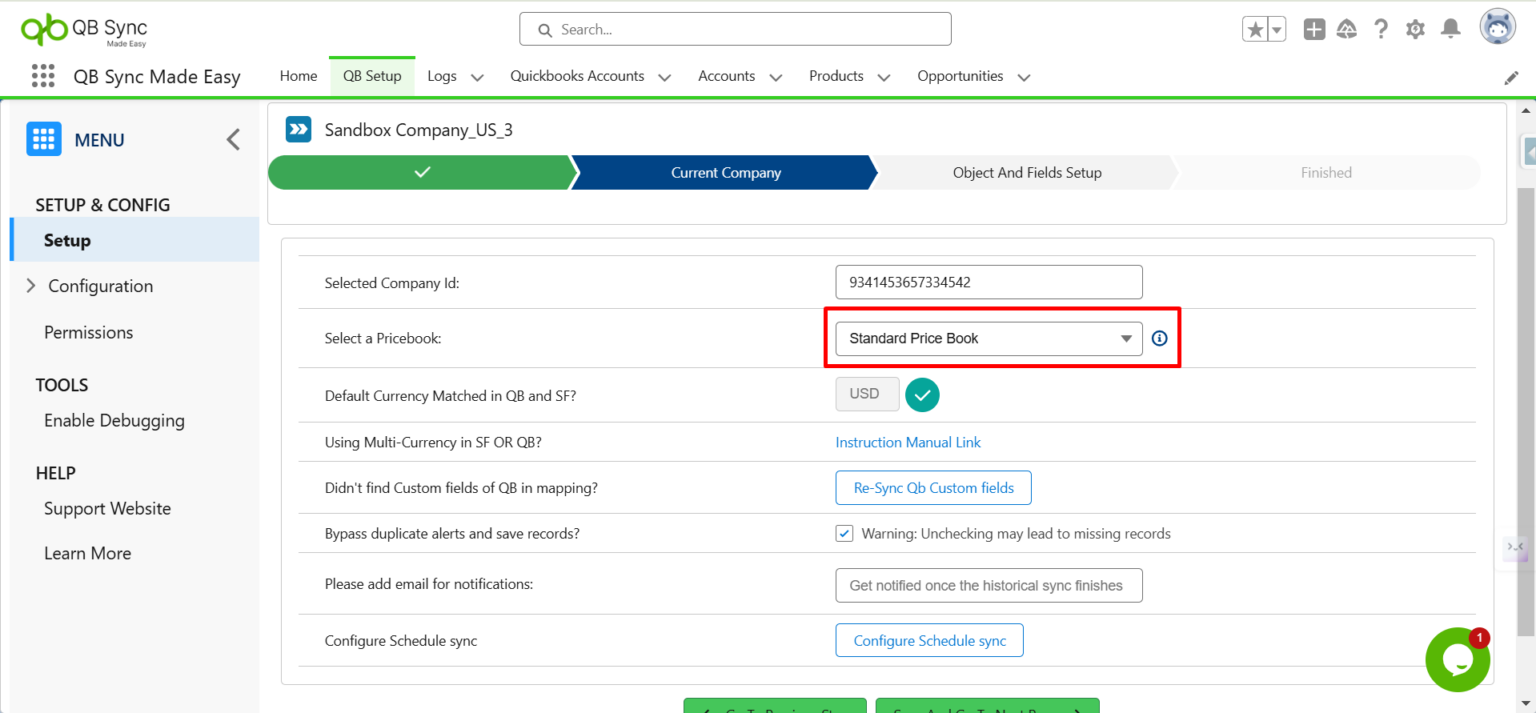
Task: Select Permissions in the sidebar menu
Action: pos(88,333)
